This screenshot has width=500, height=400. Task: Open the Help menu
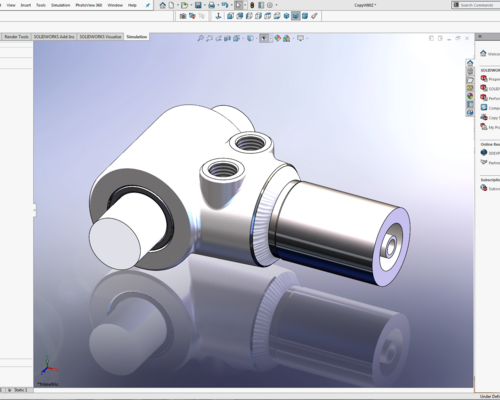pos(132,5)
